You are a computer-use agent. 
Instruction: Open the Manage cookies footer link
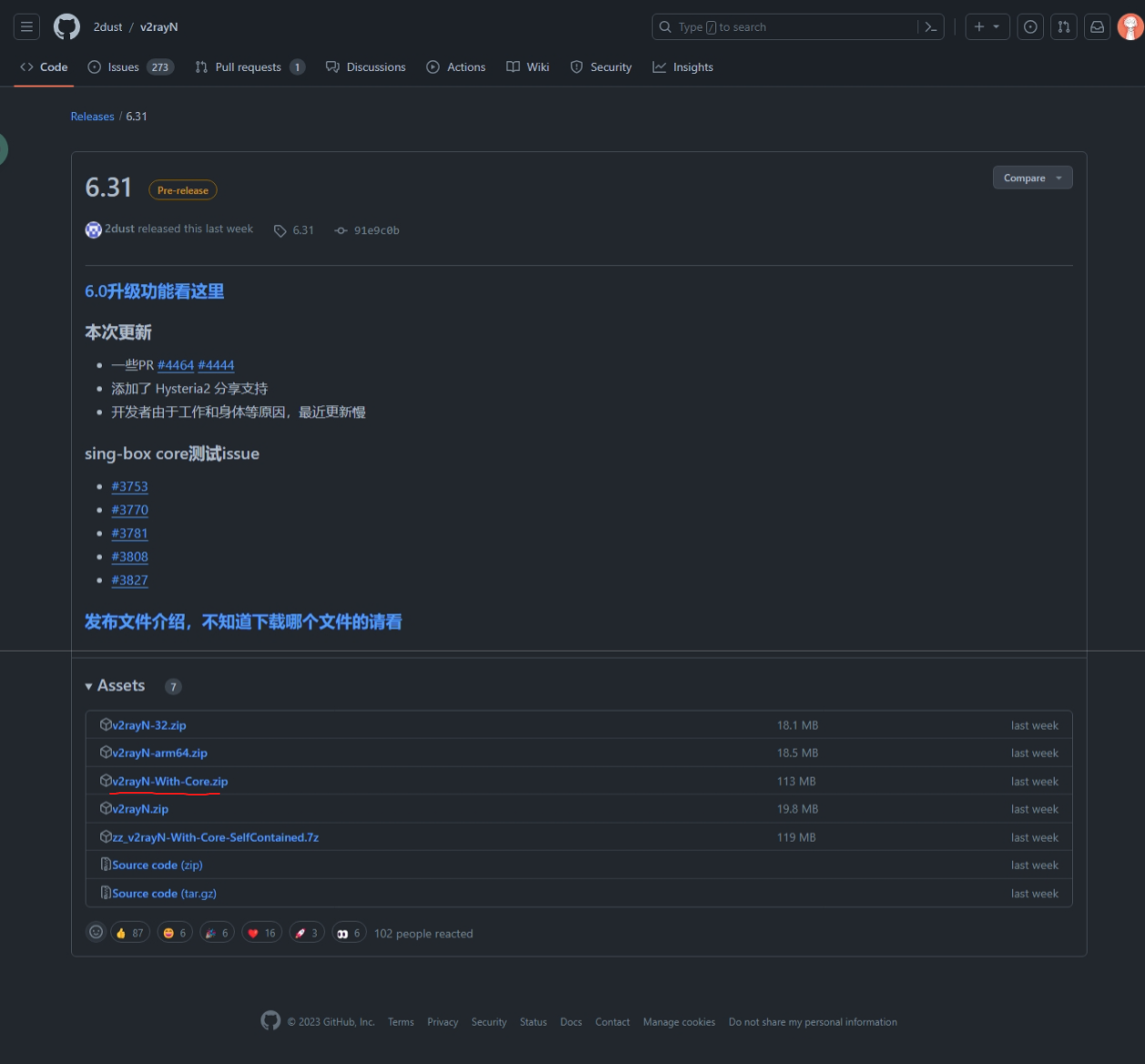pyautogui.click(x=679, y=1022)
